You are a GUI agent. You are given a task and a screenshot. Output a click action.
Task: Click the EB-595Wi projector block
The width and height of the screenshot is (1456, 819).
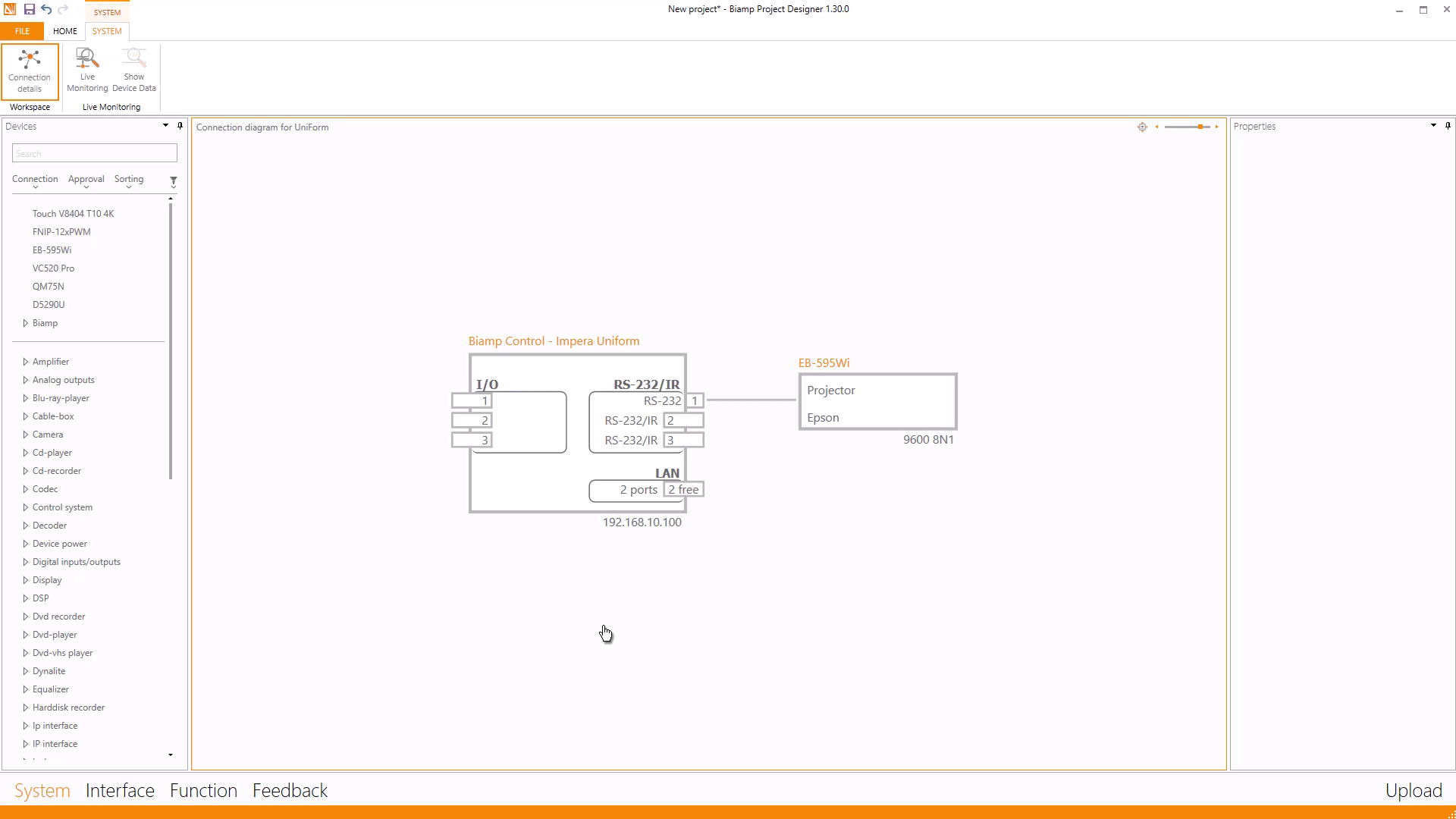(877, 402)
